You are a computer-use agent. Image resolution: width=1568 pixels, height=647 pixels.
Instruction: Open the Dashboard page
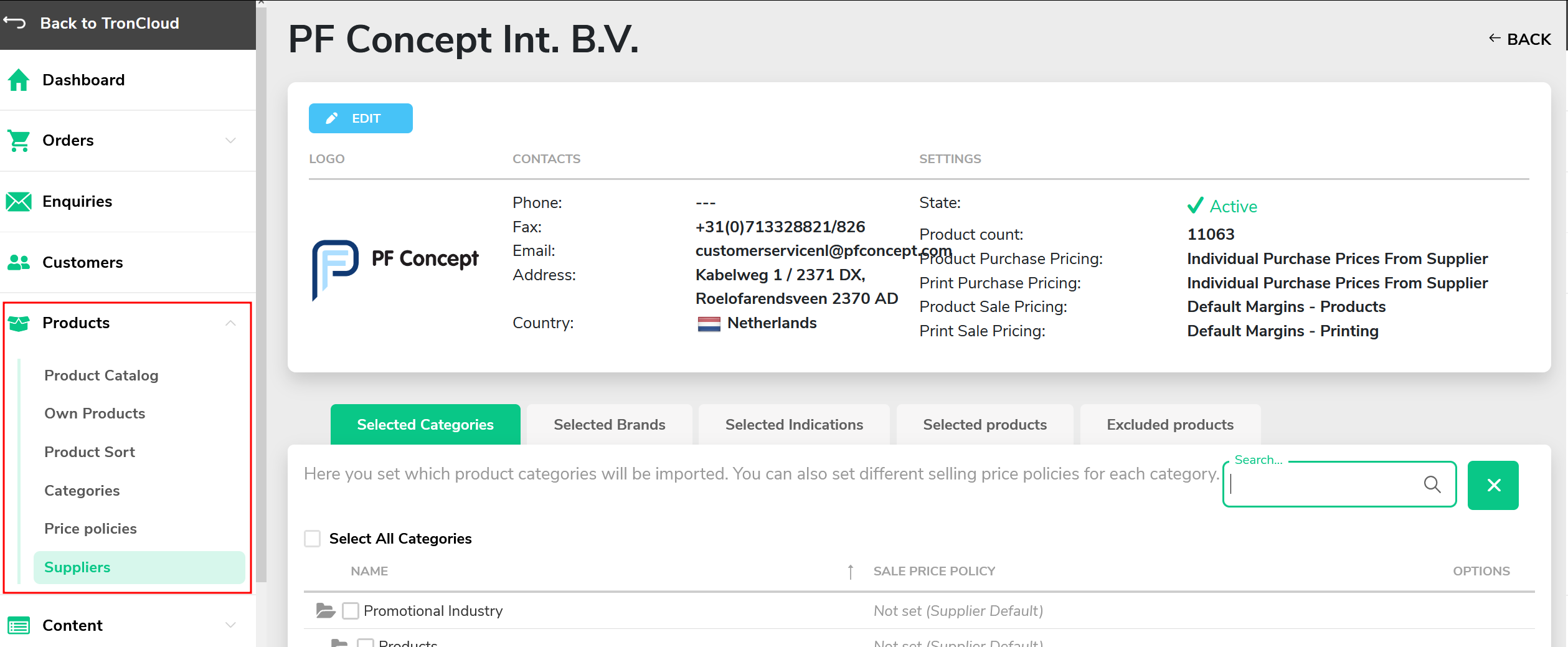[x=83, y=80]
